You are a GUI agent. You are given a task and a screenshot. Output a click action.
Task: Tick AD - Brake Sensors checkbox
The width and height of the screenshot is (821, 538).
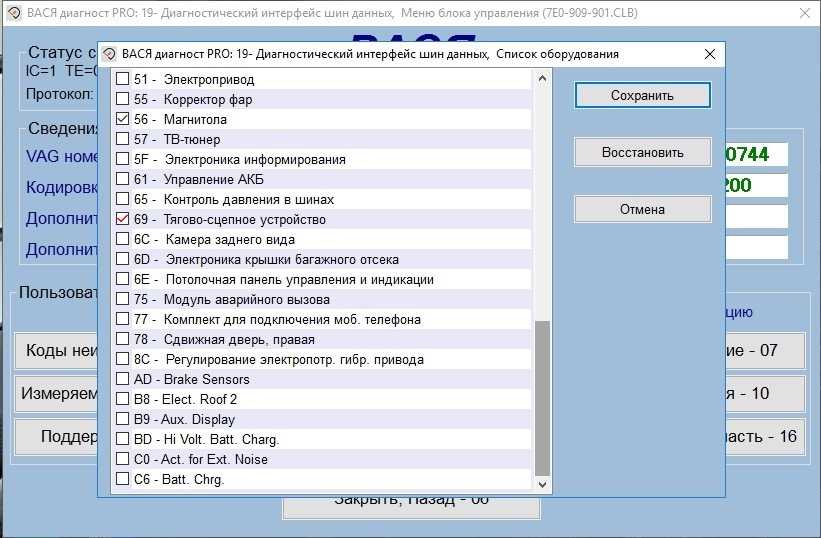[x=122, y=379]
